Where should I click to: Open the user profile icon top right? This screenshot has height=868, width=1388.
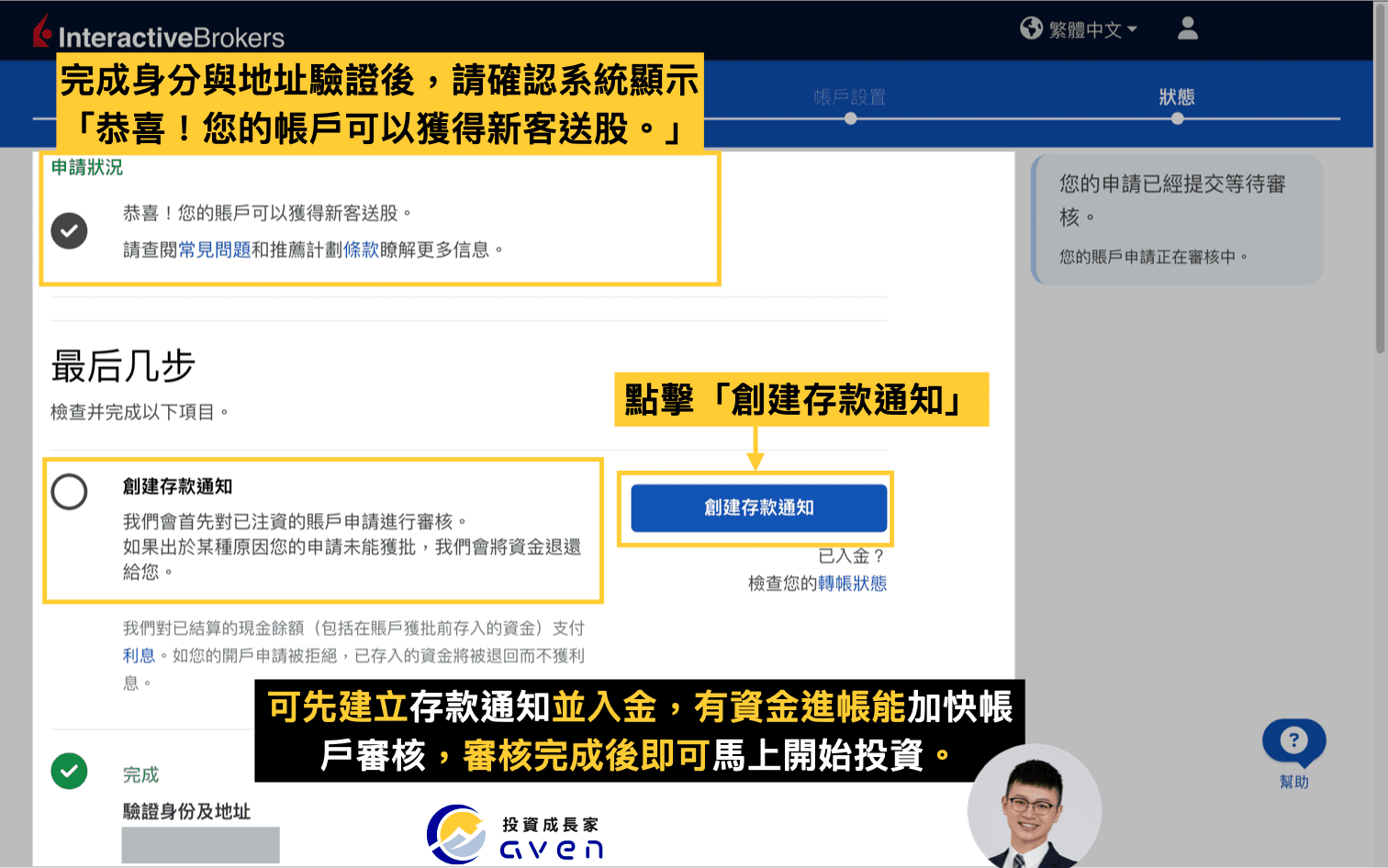[x=1187, y=28]
